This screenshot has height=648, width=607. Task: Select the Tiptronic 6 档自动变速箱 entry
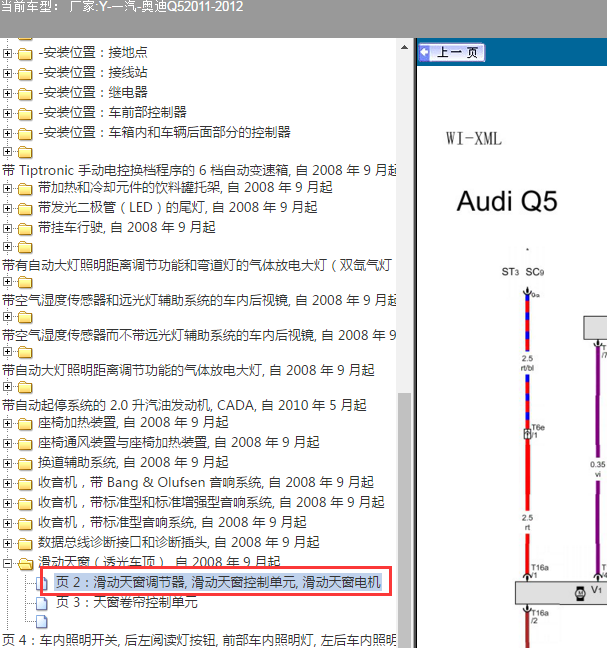pyautogui.click(x=199, y=170)
